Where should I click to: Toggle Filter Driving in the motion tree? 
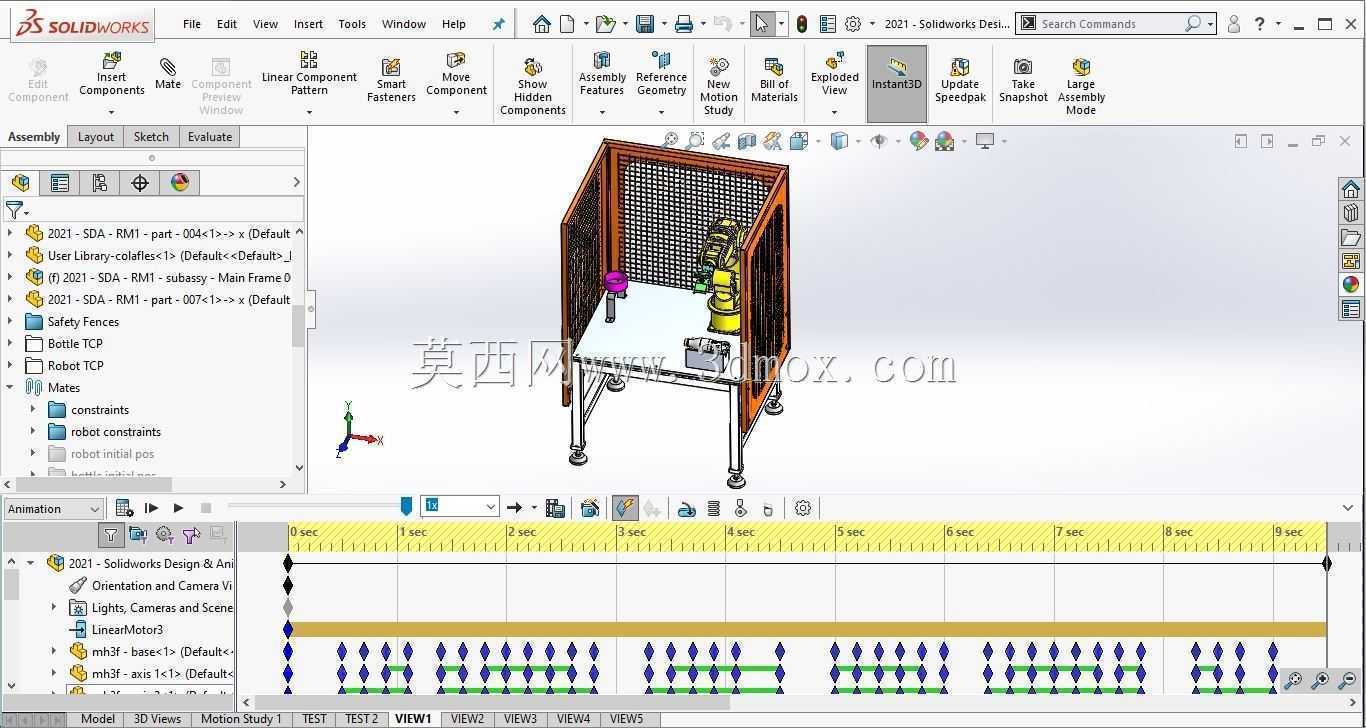[x=164, y=535]
